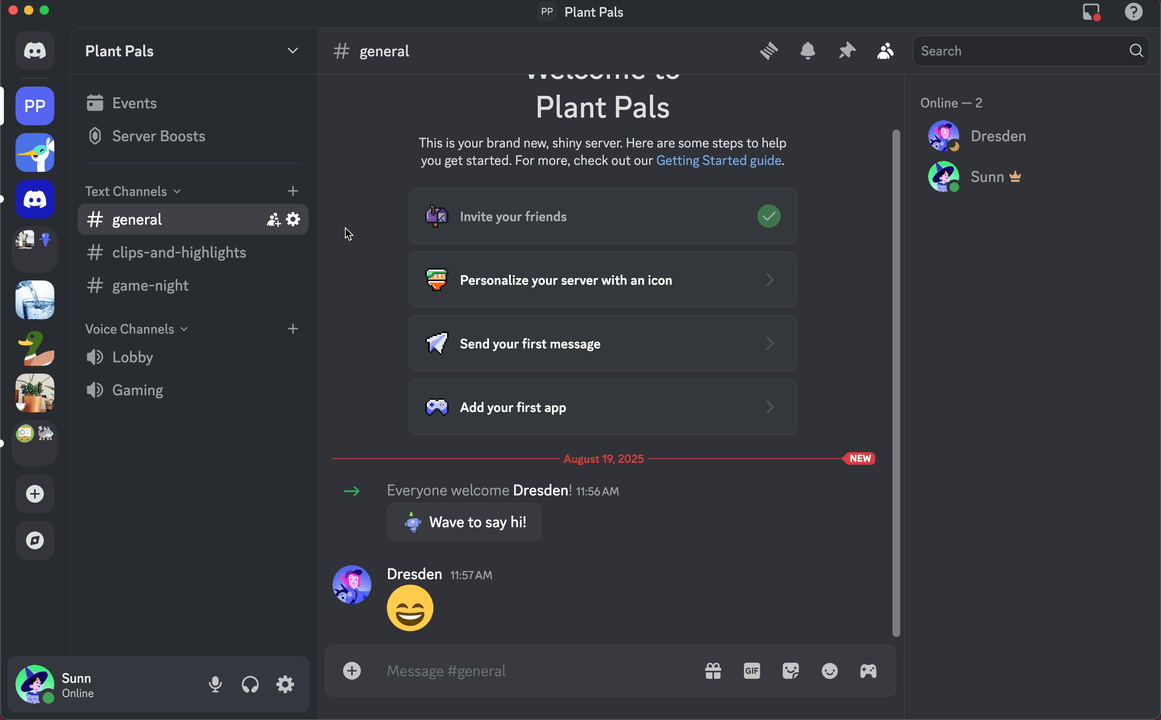Open folder with gray cat icon

click(35, 443)
